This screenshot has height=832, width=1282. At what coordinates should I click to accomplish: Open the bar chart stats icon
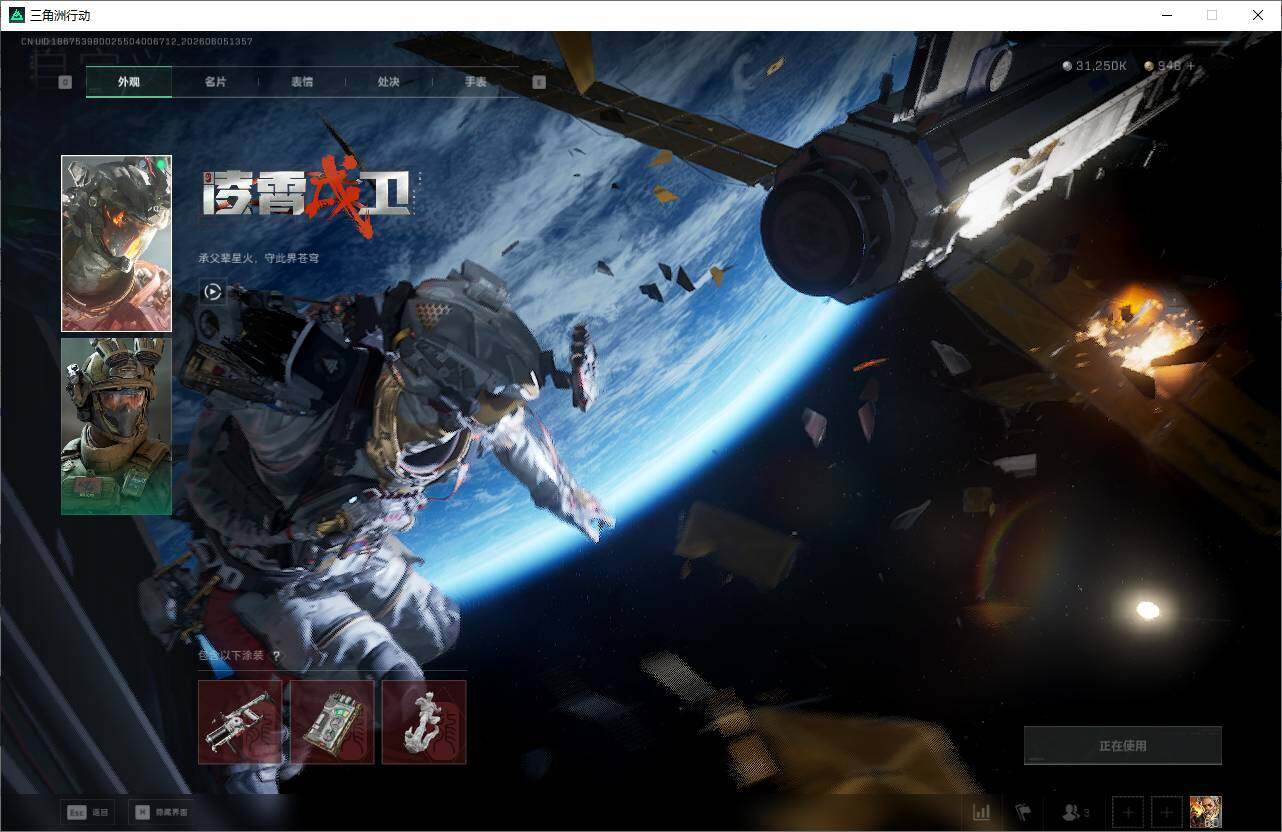(x=982, y=812)
